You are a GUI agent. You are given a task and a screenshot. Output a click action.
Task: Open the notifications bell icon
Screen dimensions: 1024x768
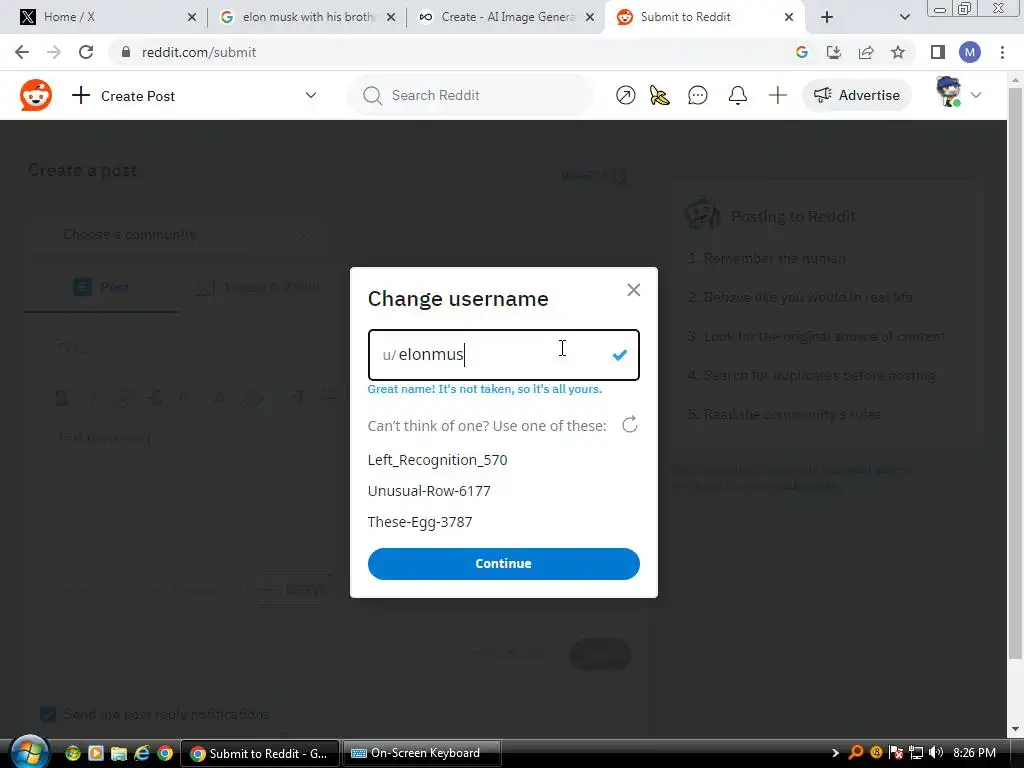(x=737, y=95)
